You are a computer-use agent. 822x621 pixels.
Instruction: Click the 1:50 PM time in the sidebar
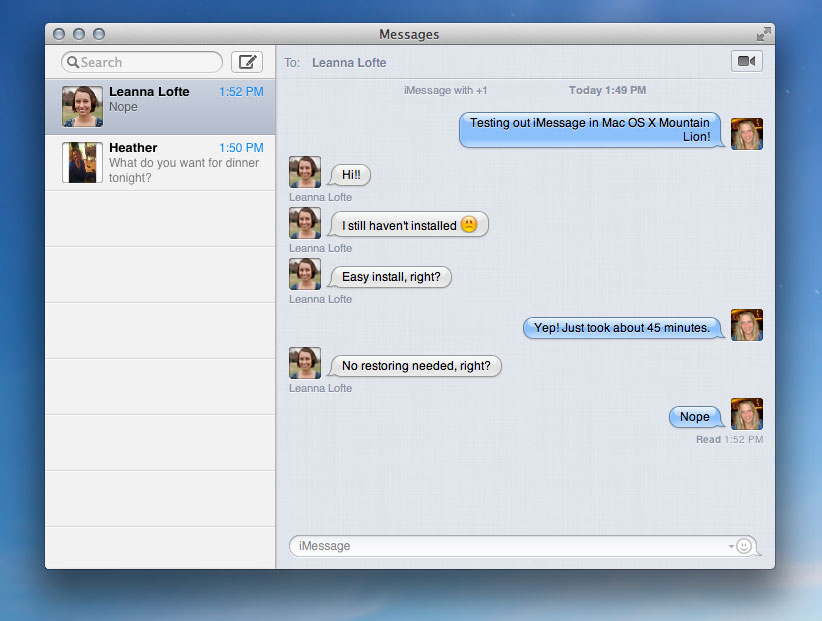tap(241, 148)
